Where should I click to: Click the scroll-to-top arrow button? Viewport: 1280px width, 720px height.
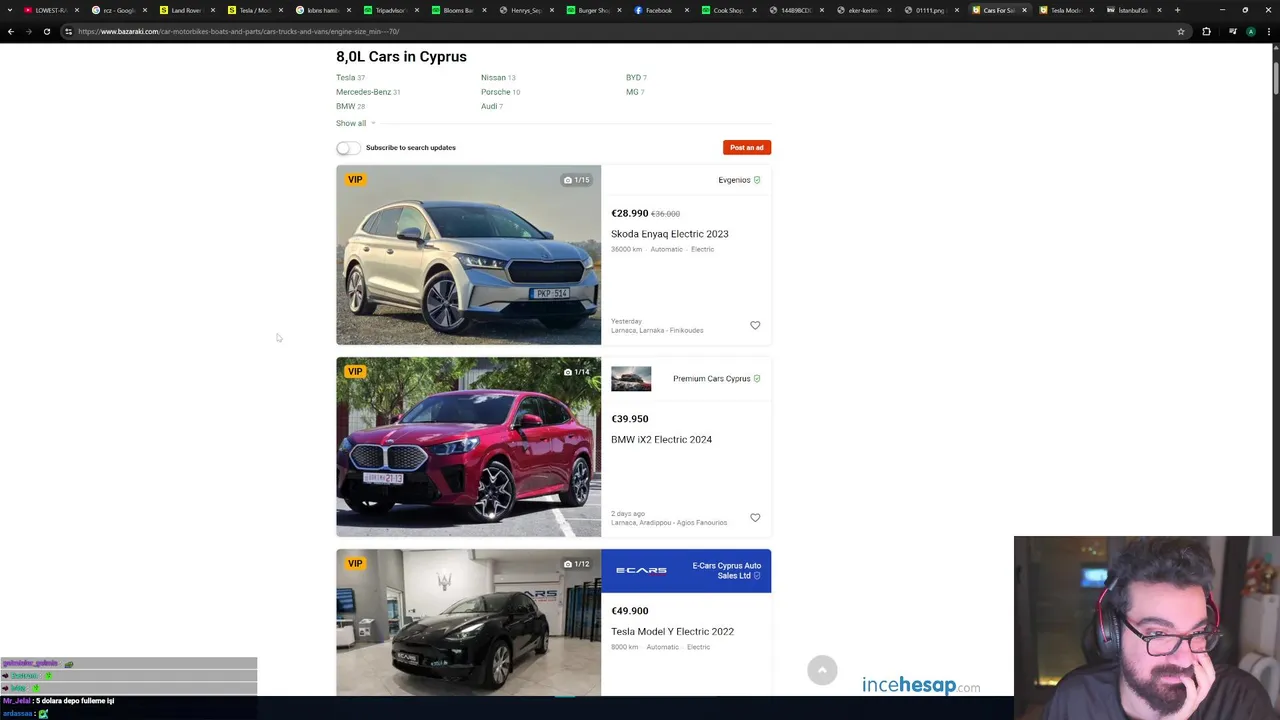point(822,670)
